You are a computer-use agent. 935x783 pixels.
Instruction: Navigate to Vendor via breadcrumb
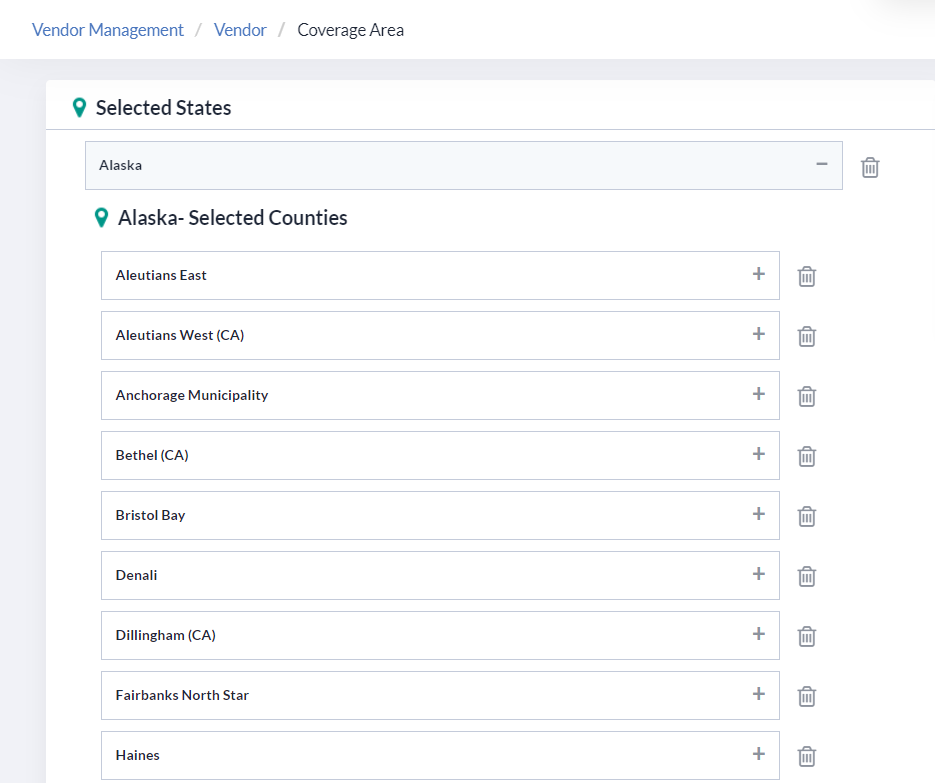pos(240,29)
